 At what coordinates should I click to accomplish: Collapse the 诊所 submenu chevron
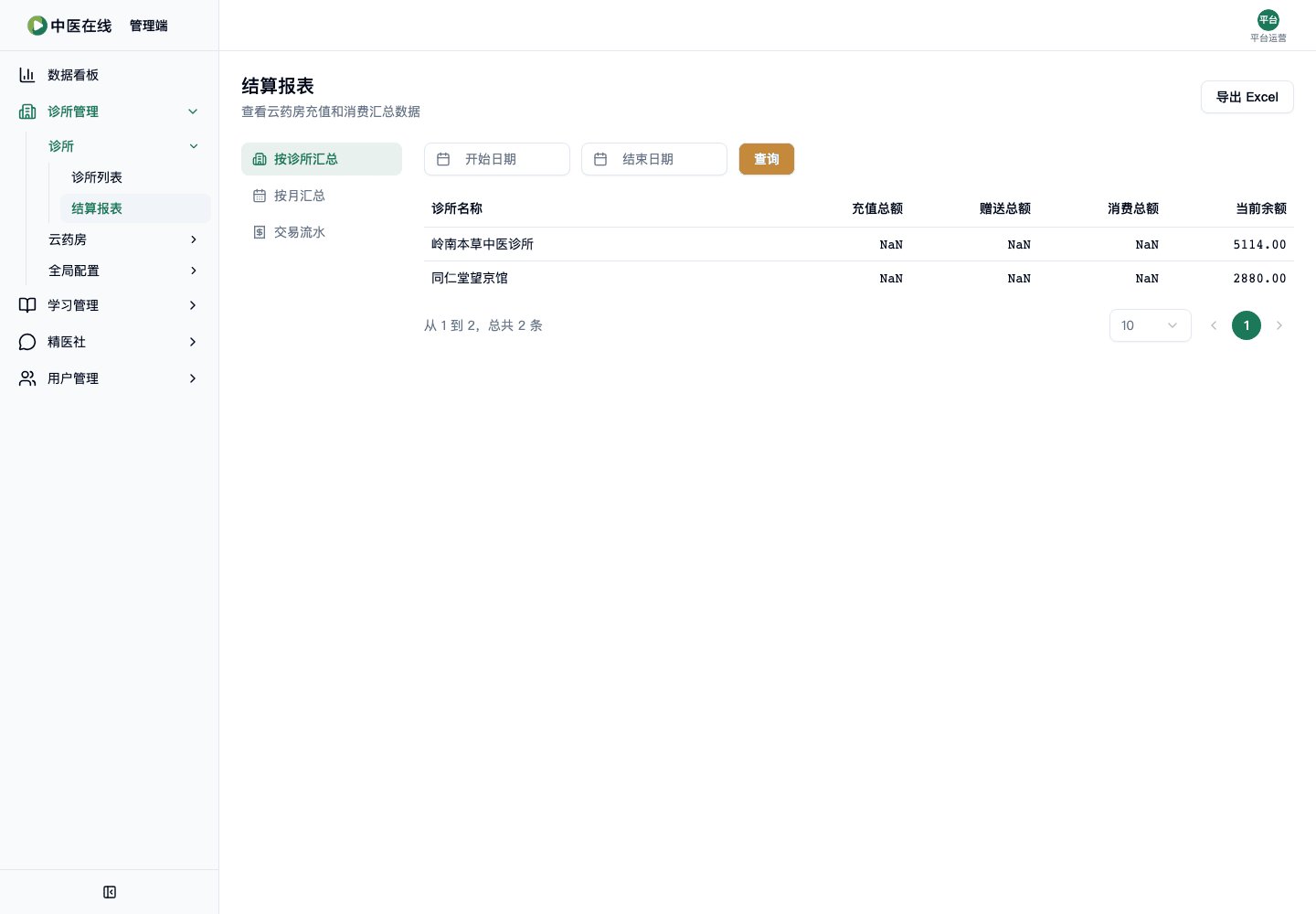tap(194, 146)
